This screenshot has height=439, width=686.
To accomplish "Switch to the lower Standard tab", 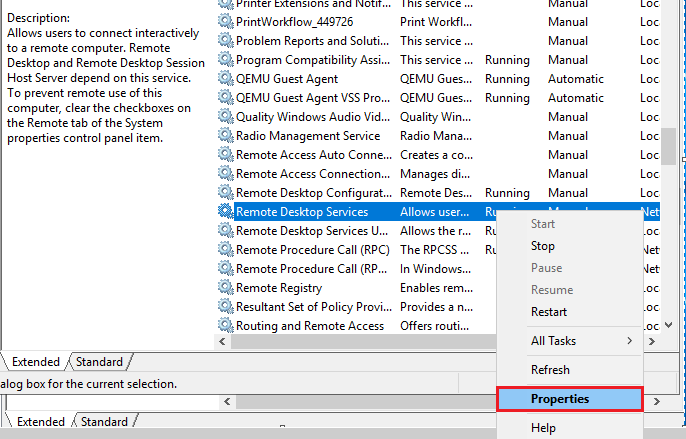I will click(104, 421).
